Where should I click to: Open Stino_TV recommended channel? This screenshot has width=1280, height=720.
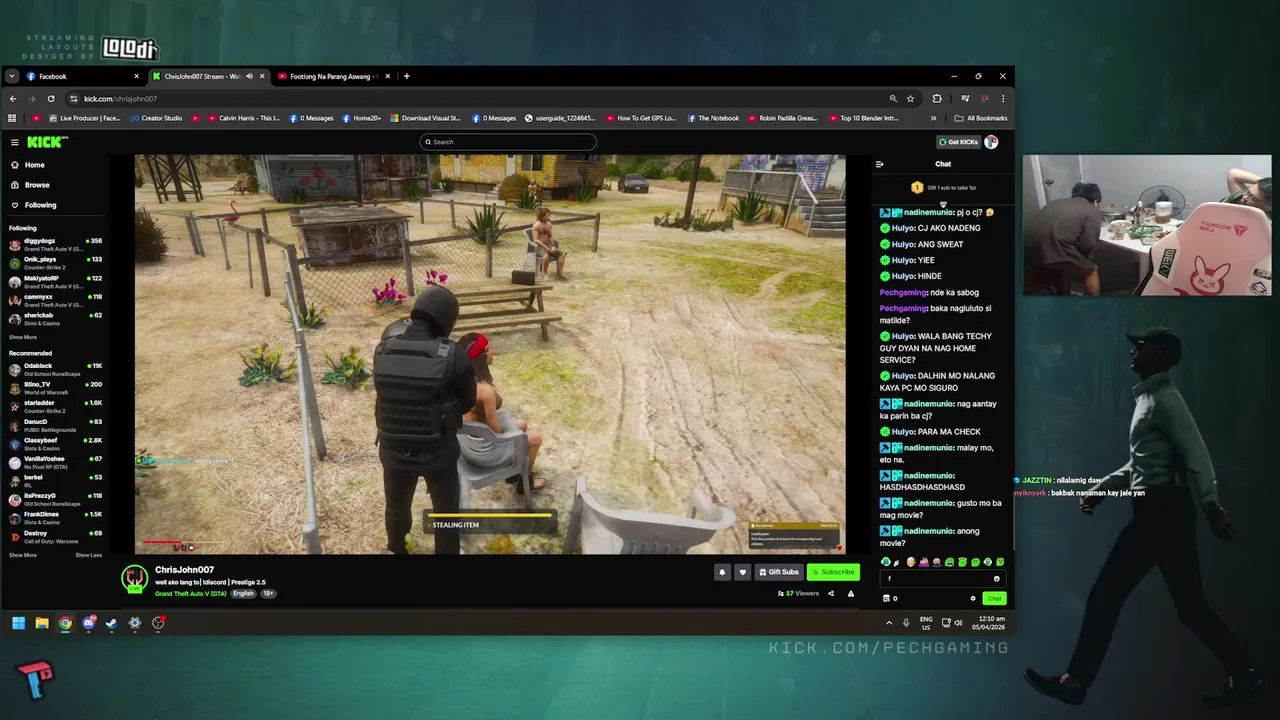(55, 388)
